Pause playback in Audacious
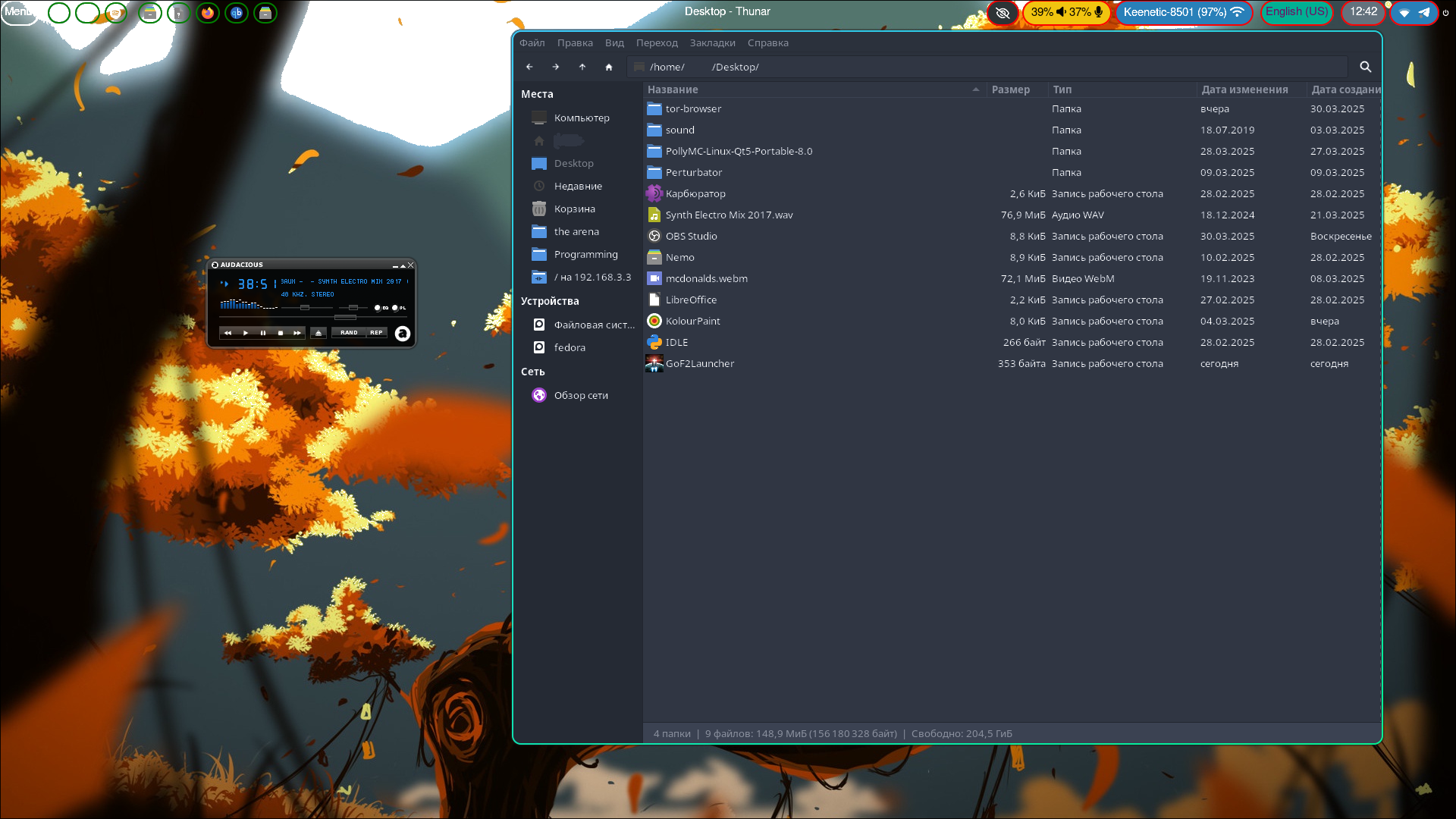The image size is (1456, 819). point(263,333)
